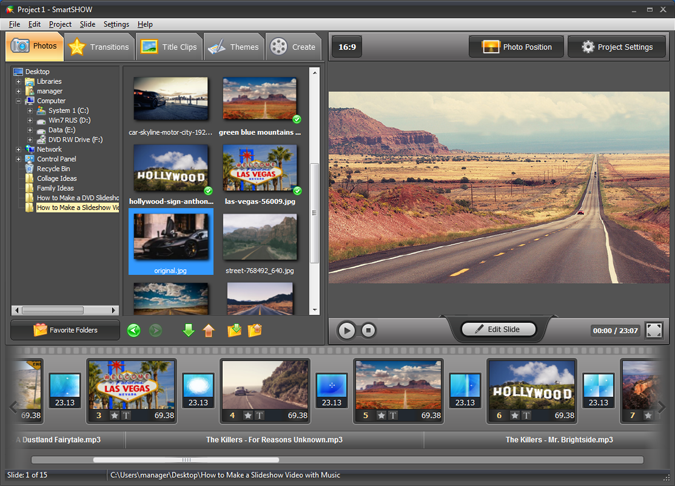Click the star icon on slide 6
Screen dimensions: 675x486
pyautogui.click(x=514, y=415)
